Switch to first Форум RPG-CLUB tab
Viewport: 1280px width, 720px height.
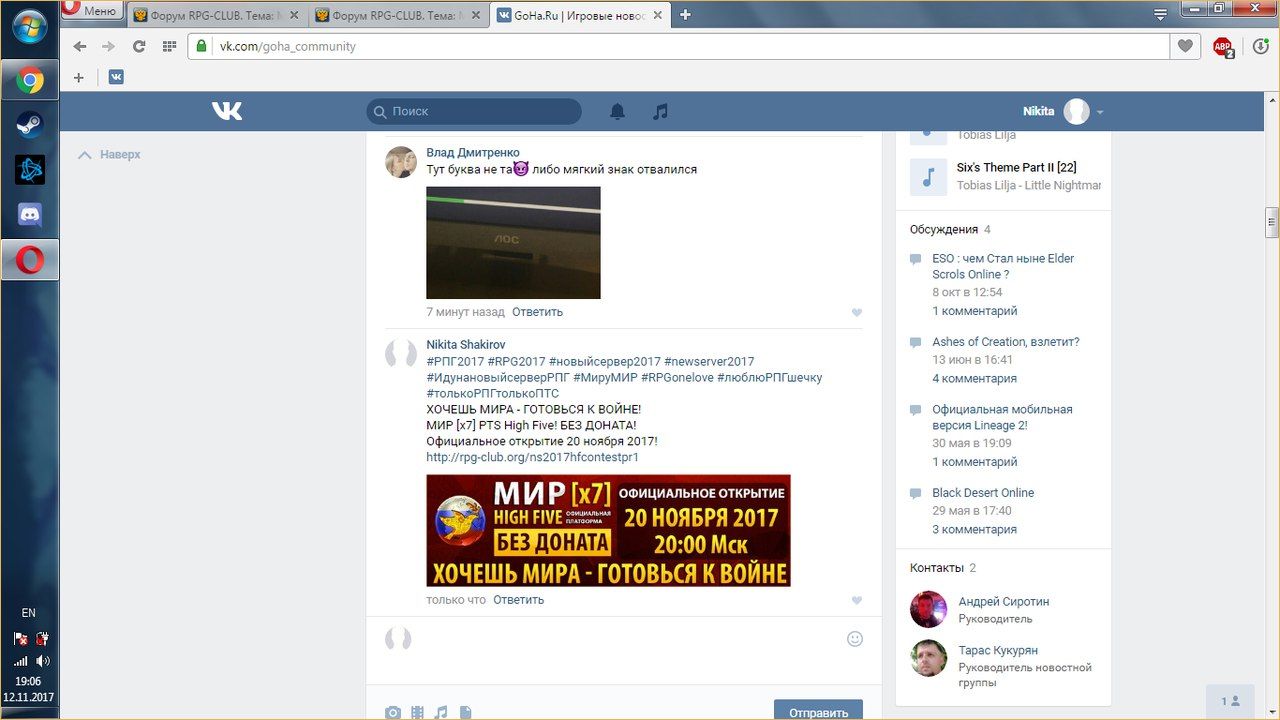click(x=214, y=15)
